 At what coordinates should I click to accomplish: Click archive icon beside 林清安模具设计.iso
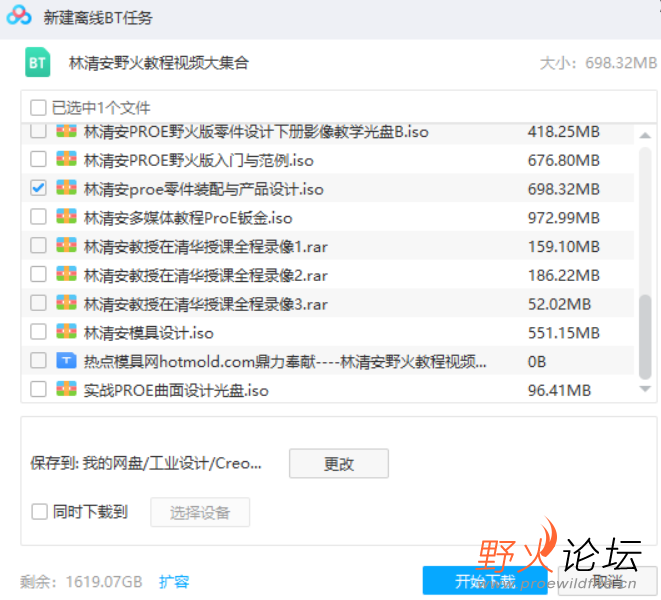[67, 331]
